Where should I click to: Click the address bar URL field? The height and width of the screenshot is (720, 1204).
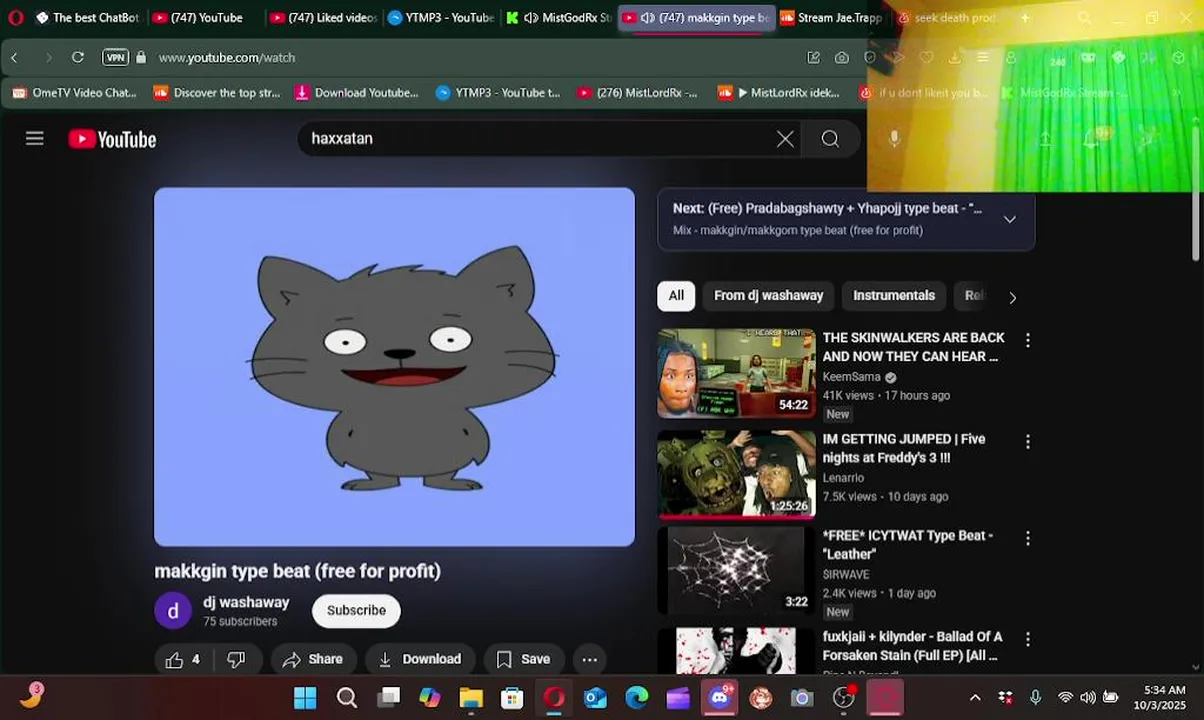click(226, 58)
